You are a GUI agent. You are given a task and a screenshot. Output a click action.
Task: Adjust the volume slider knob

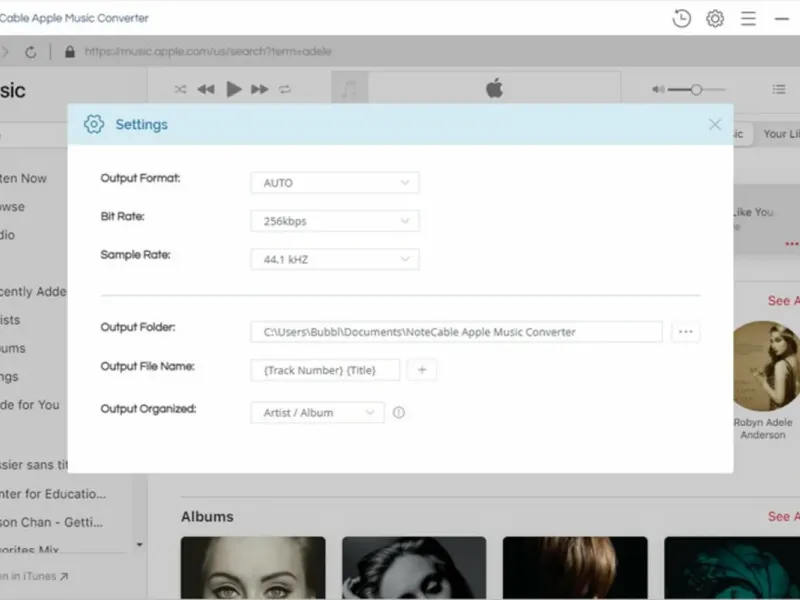coord(696,90)
